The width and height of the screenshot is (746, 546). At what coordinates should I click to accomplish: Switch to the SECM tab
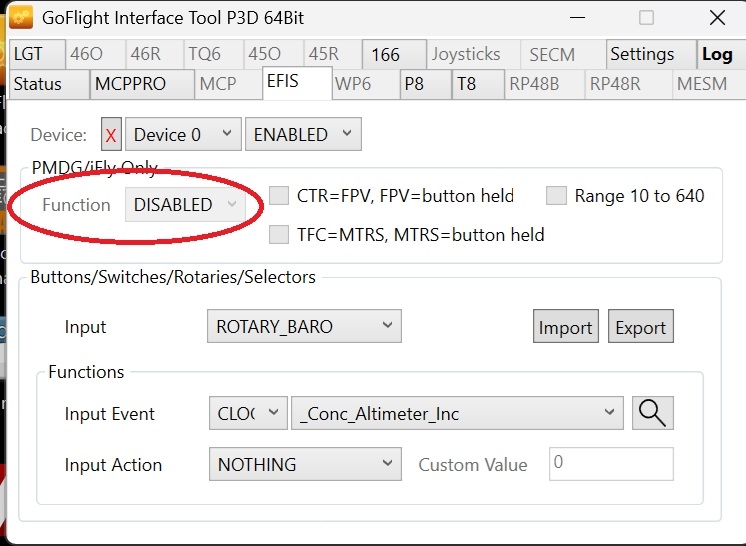[563, 54]
